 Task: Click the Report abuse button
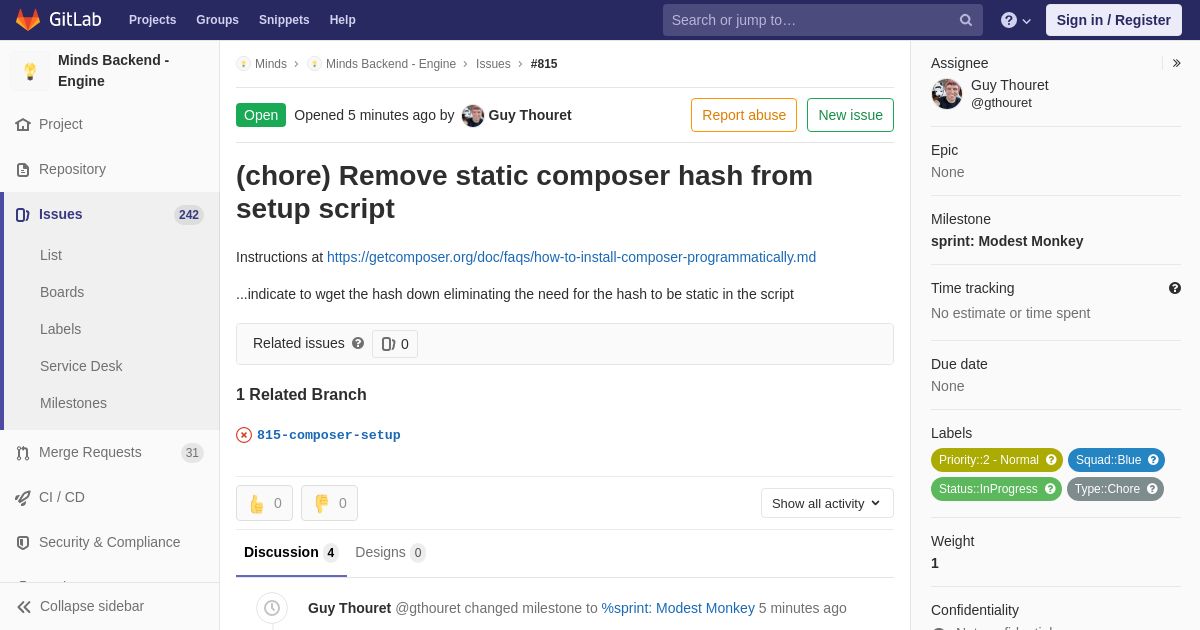coord(744,115)
